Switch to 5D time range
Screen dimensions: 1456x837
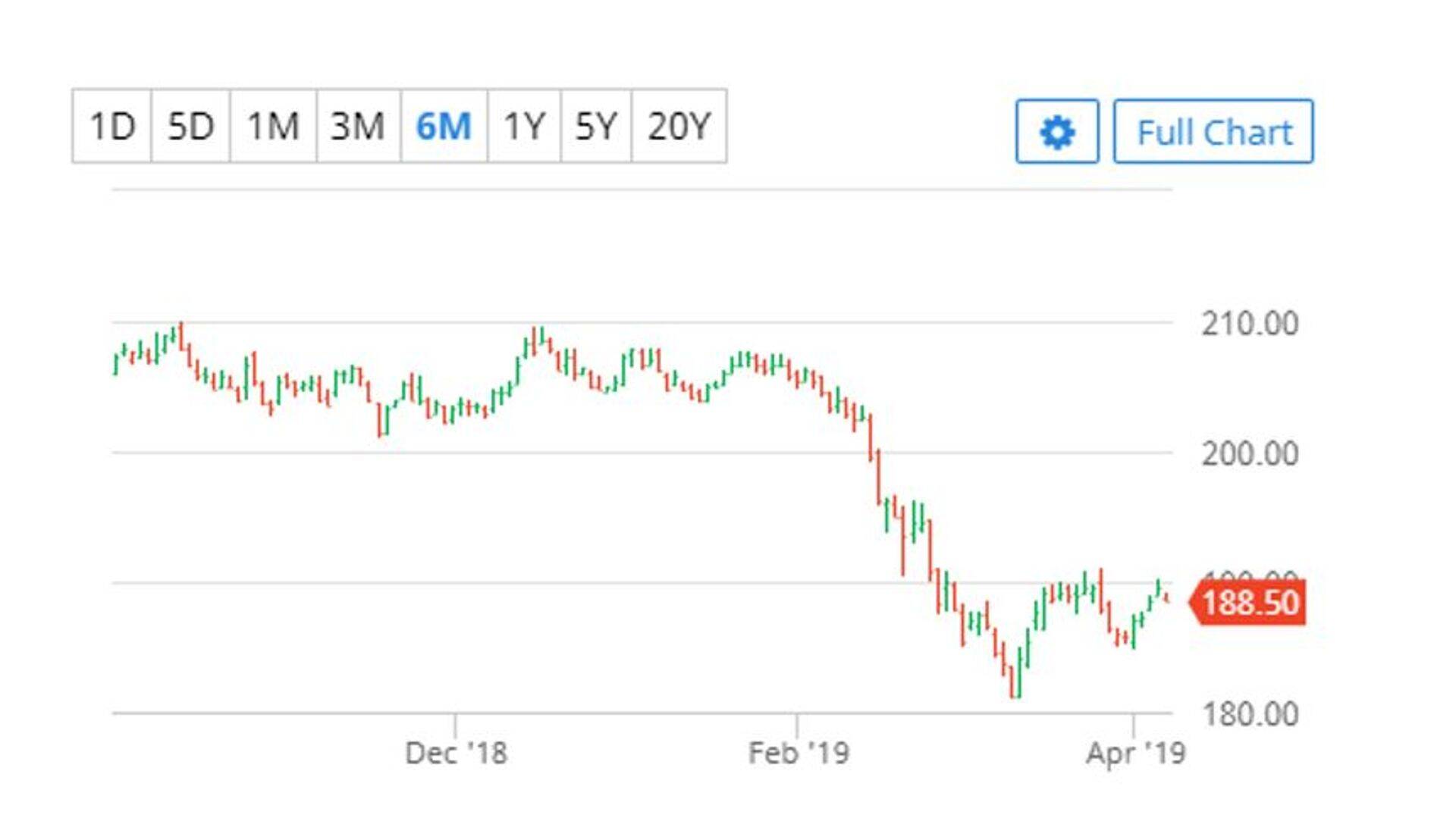(x=190, y=126)
